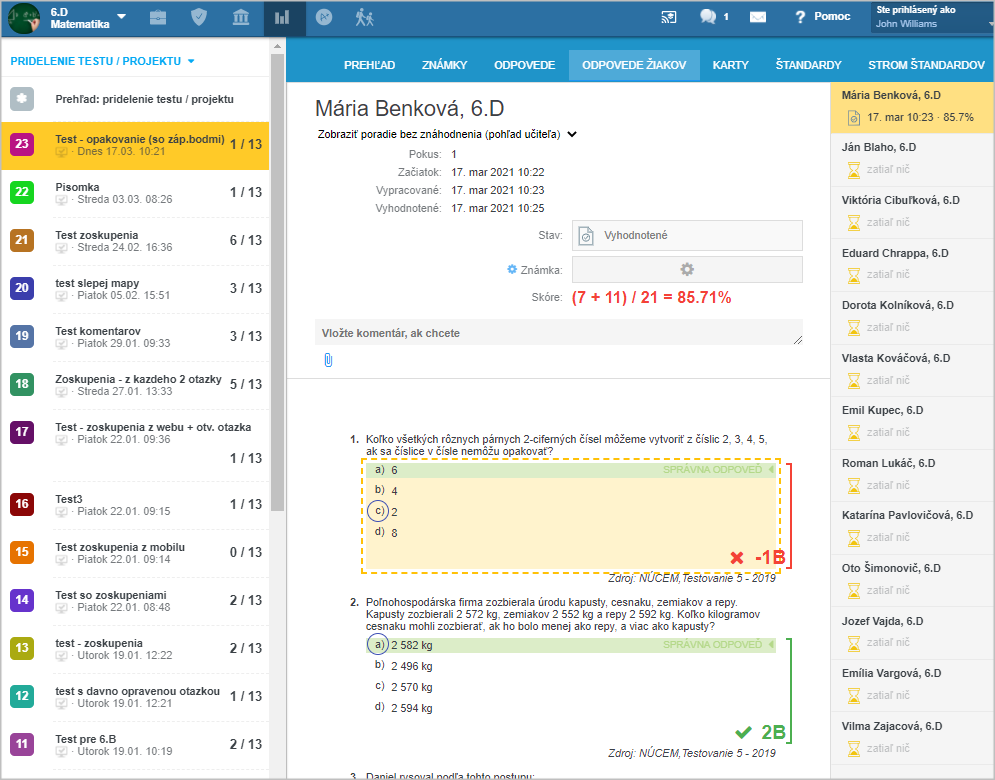
Task: Click the number 23 test badge
Action: point(22,144)
